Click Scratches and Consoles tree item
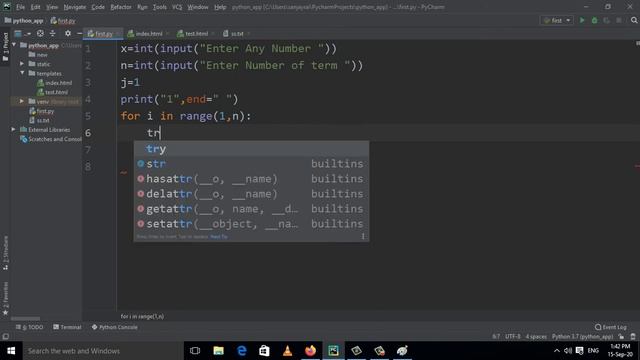This screenshot has height=360, width=640. click(51, 139)
